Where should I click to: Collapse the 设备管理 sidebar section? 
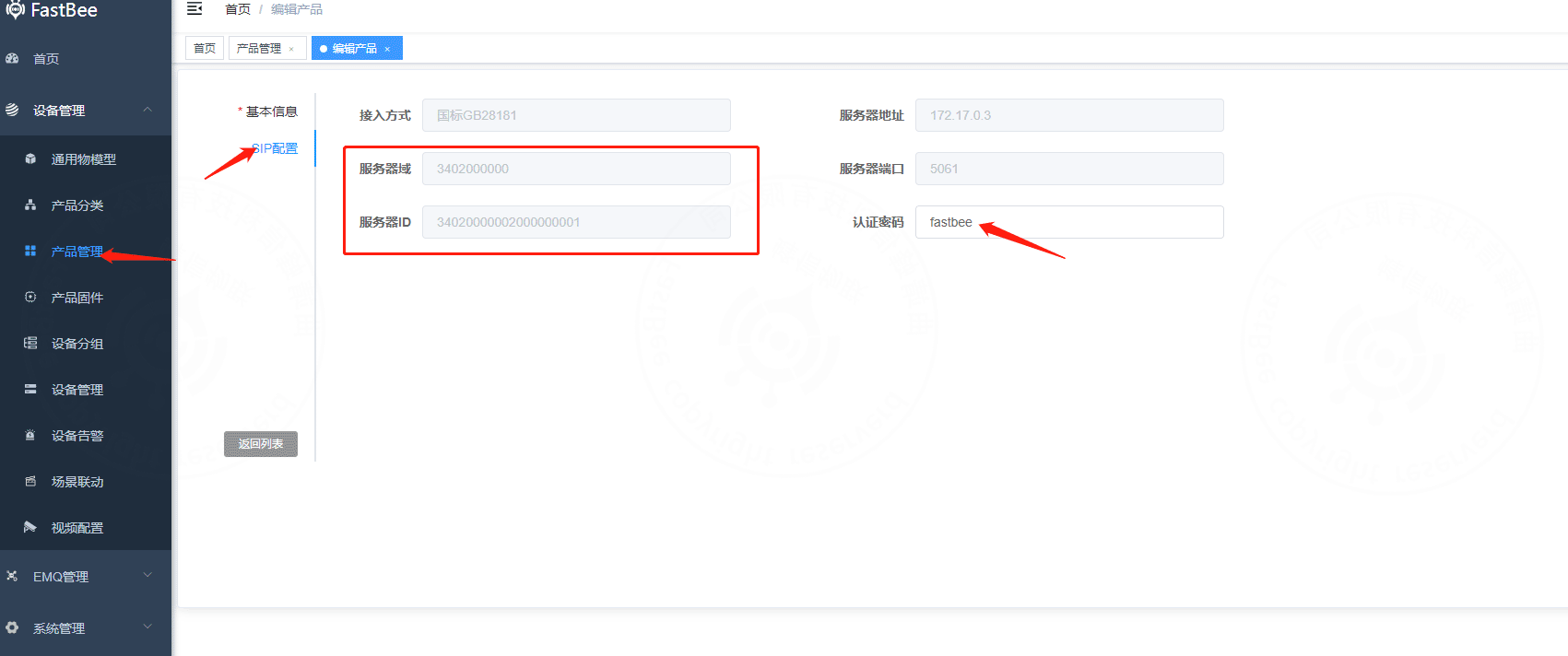click(x=147, y=110)
